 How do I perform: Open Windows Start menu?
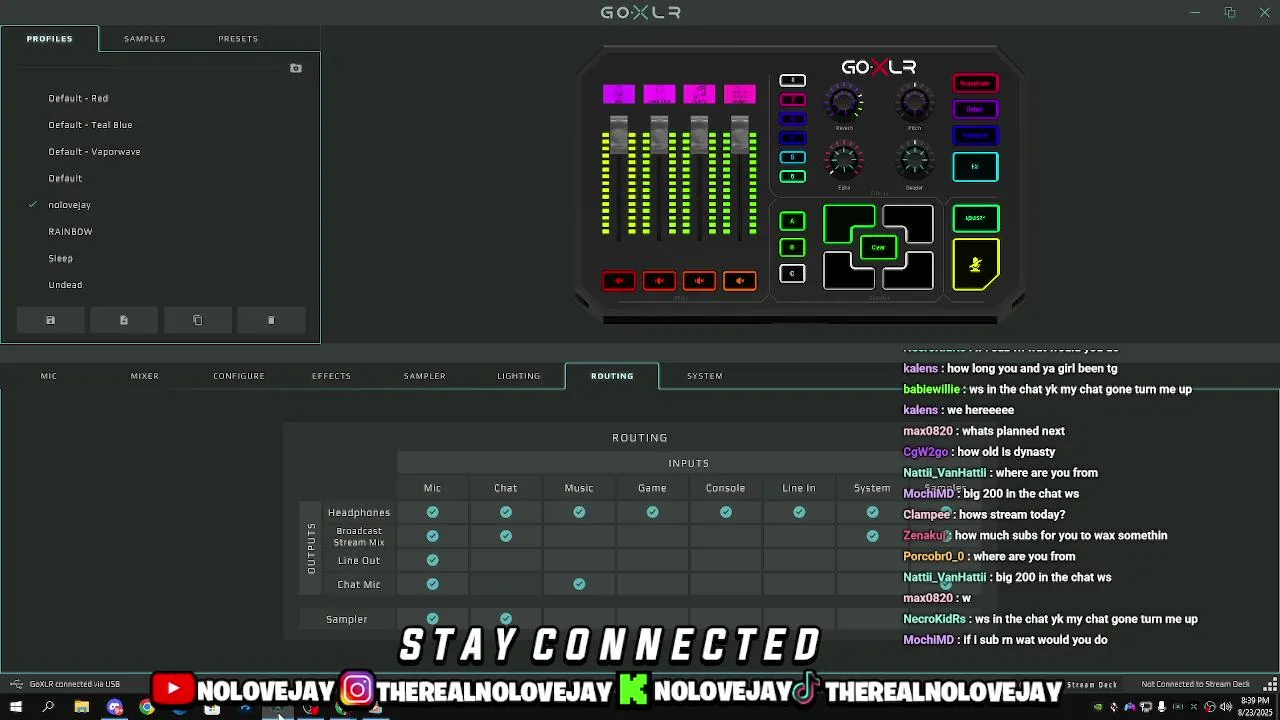(16, 707)
